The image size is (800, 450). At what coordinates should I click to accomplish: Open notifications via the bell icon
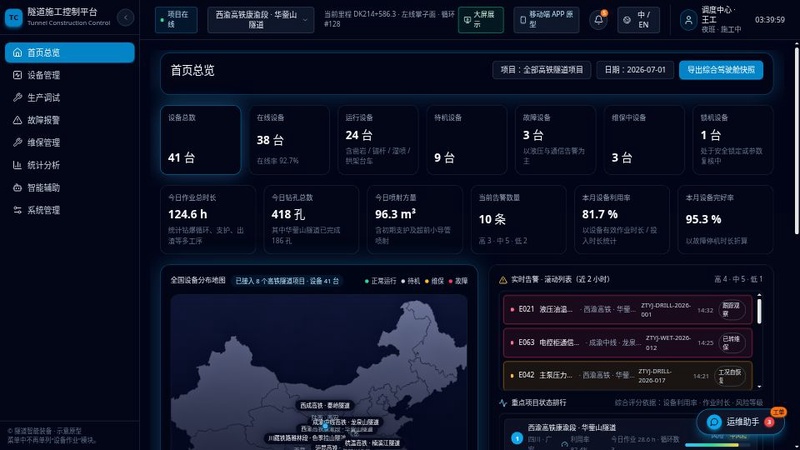pyautogui.click(x=598, y=20)
